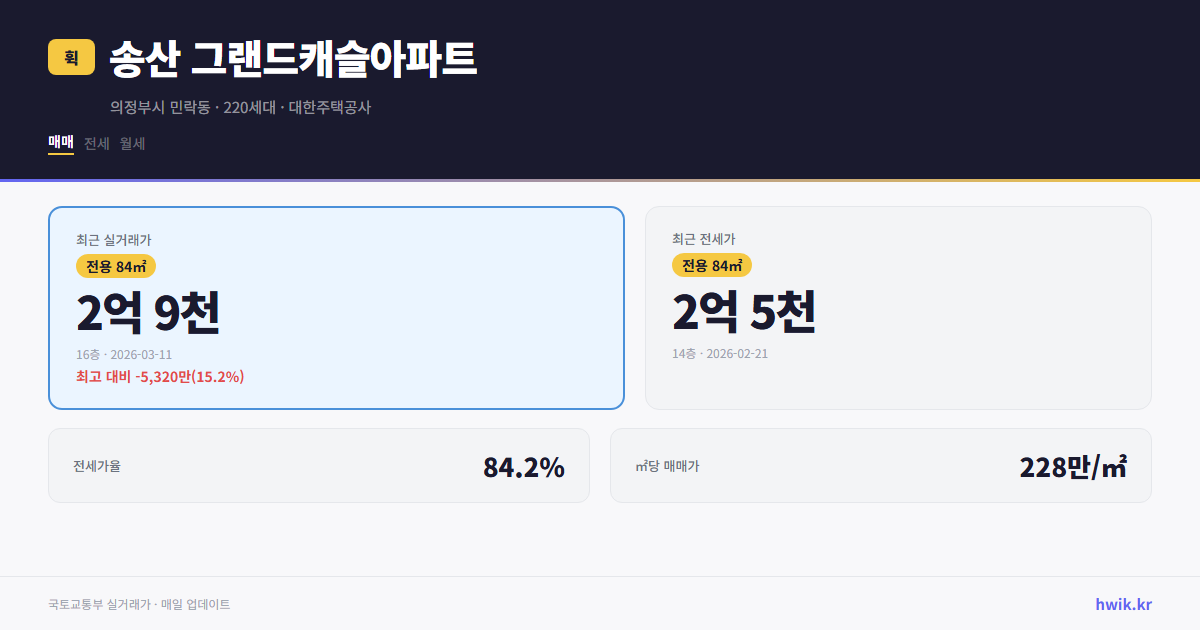Click the 228만/㎡ price per area value

click(1072, 466)
